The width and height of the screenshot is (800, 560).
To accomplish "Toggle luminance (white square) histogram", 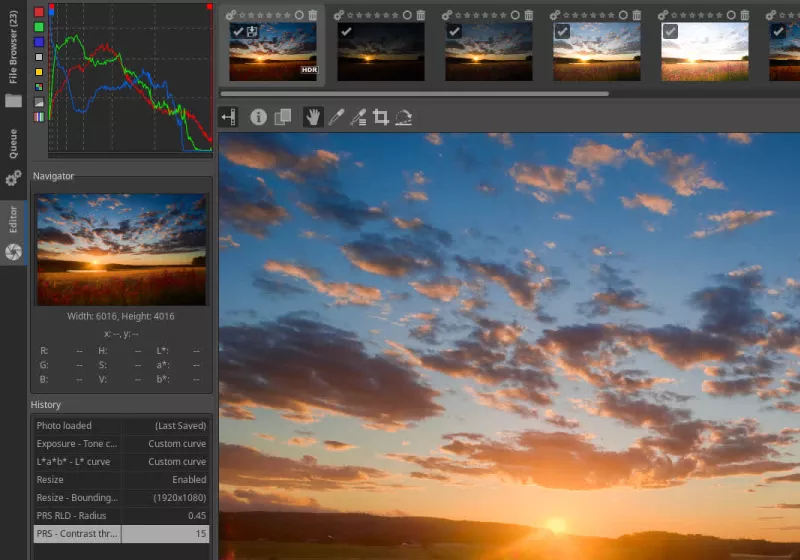I will point(39,57).
